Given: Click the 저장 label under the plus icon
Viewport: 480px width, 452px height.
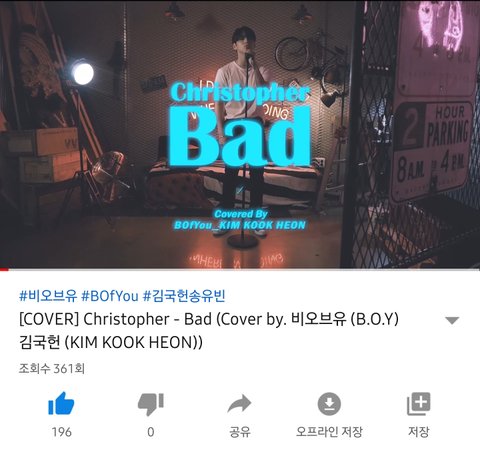Looking at the screenshot, I should (419, 432).
